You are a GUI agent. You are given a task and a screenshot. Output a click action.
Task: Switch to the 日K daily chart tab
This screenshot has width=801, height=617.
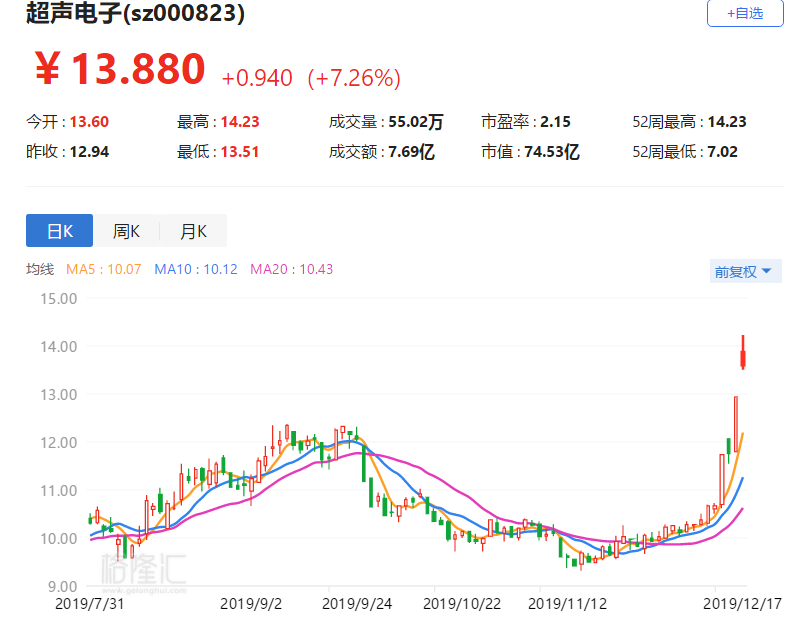tap(59, 231)
